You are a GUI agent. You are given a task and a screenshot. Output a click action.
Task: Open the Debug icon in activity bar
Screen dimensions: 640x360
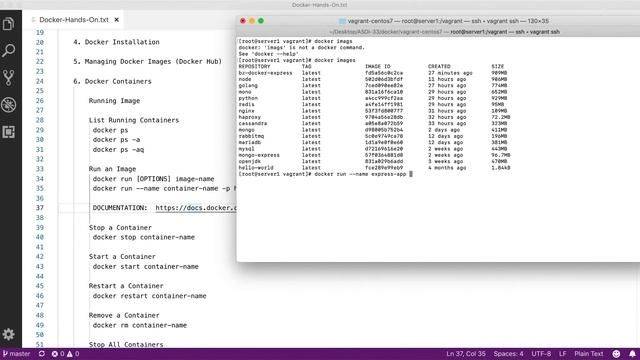(9, 105)
